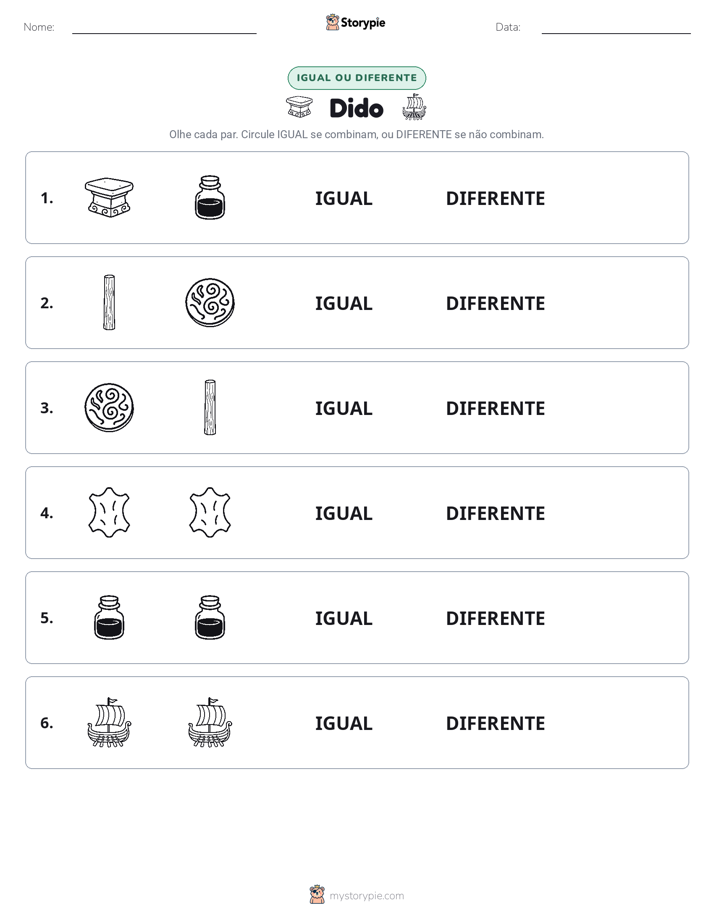Click the wooden stick in row 3
The width and height of the screenshot is (714, 924).
(x=210, y=407)
